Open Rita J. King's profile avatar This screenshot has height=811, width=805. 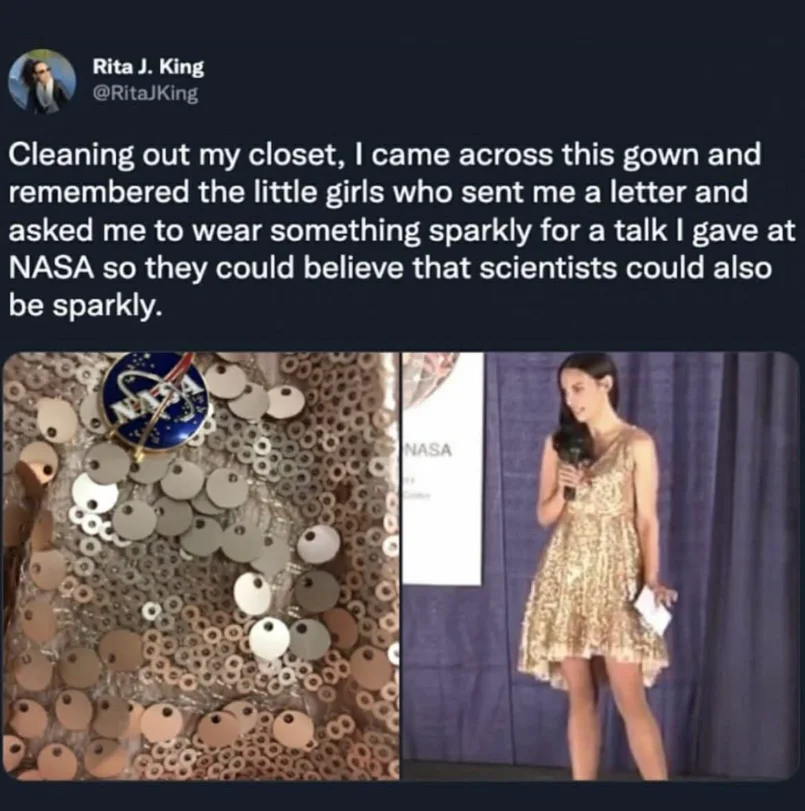pyautogui.click(x=42, y=81)
